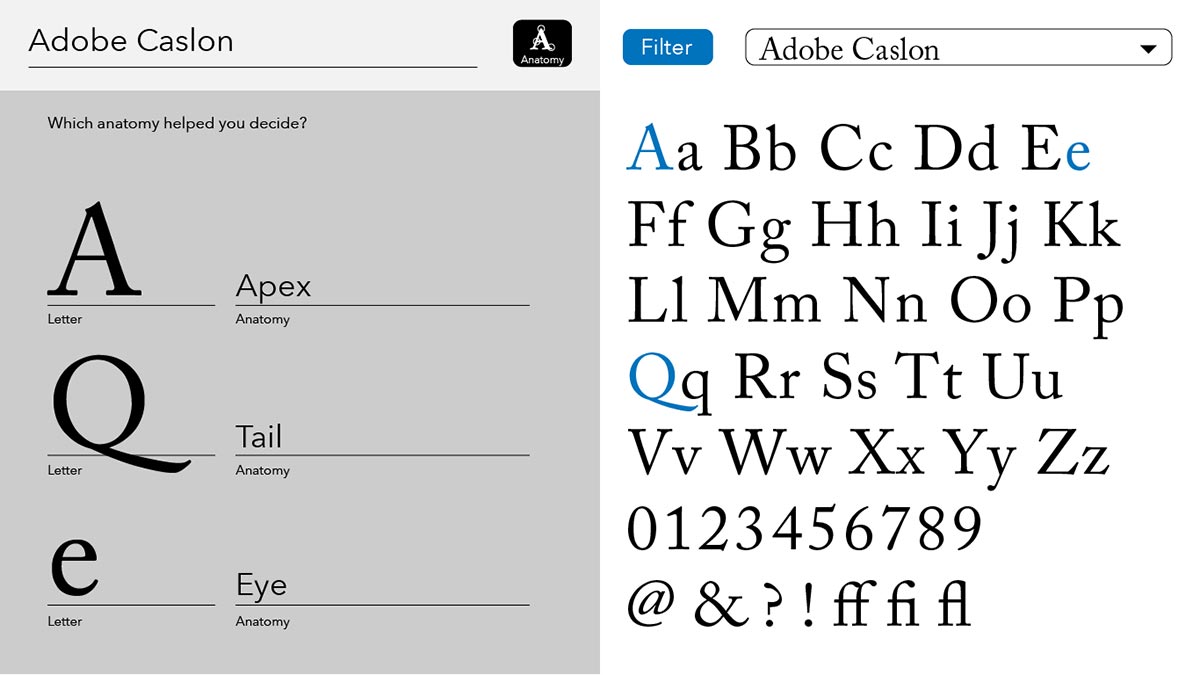
Task: Click the Tail anatomy field
Action: [382, 437]
